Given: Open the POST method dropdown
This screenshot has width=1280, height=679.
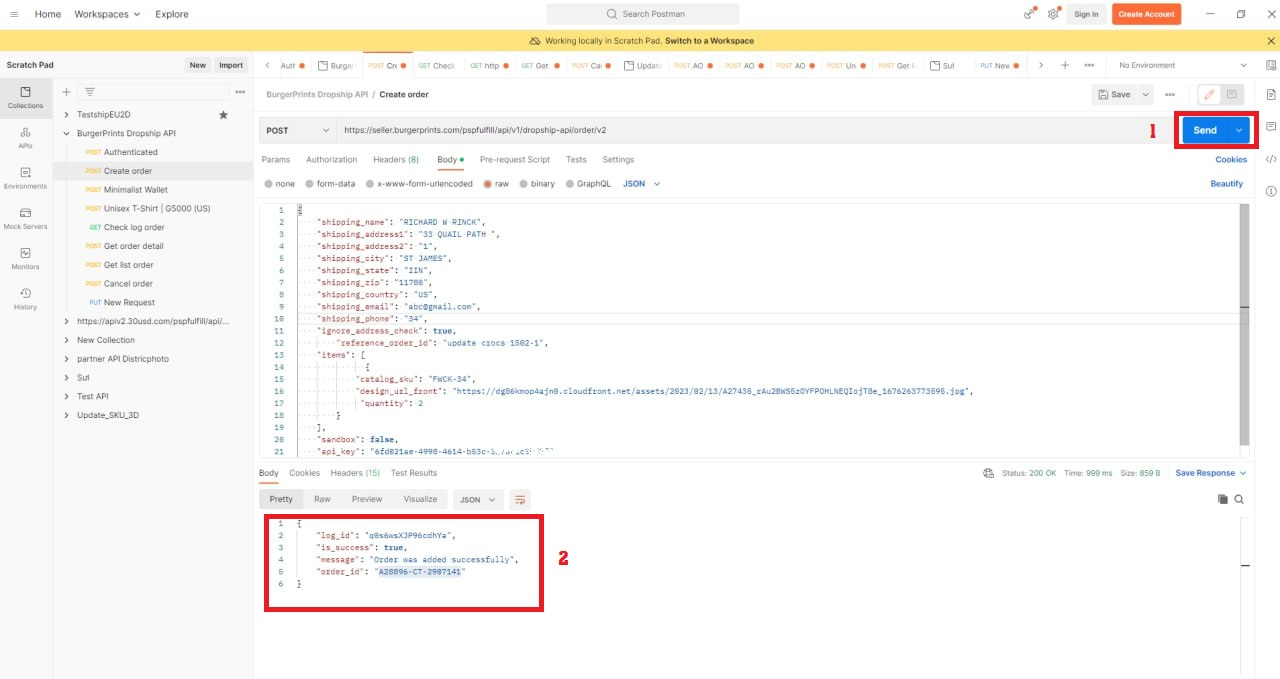Looking at the screenshot, I should 298,130.
